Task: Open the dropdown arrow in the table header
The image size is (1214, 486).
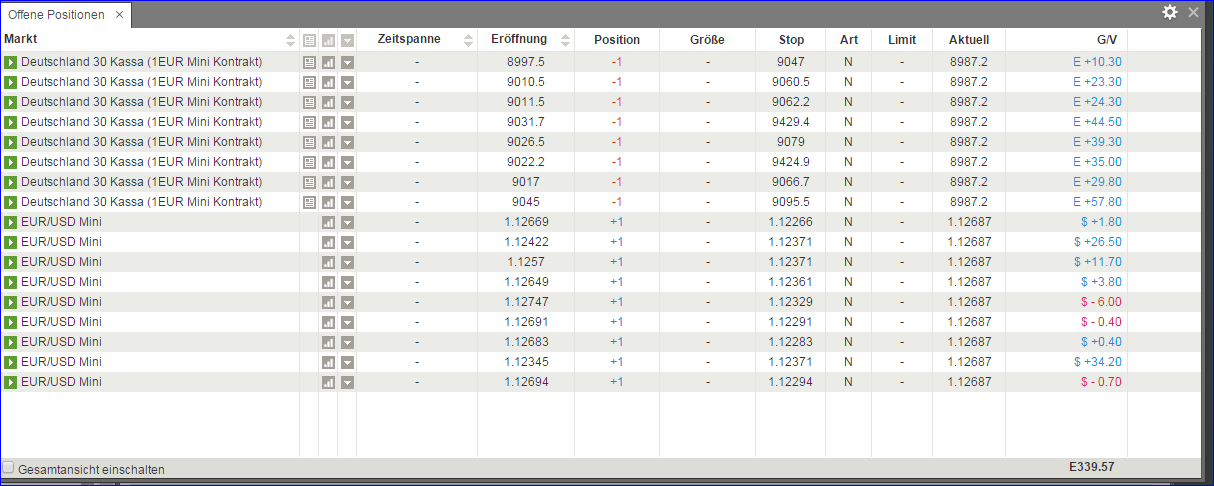Action: click(x=347, y=41)
